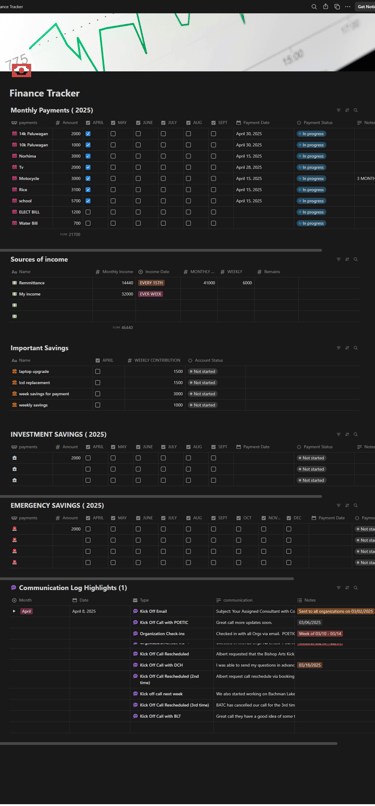Open EVER WEEK income date select
Viewport: 375px width, 806px height.
tap(151, 294)
